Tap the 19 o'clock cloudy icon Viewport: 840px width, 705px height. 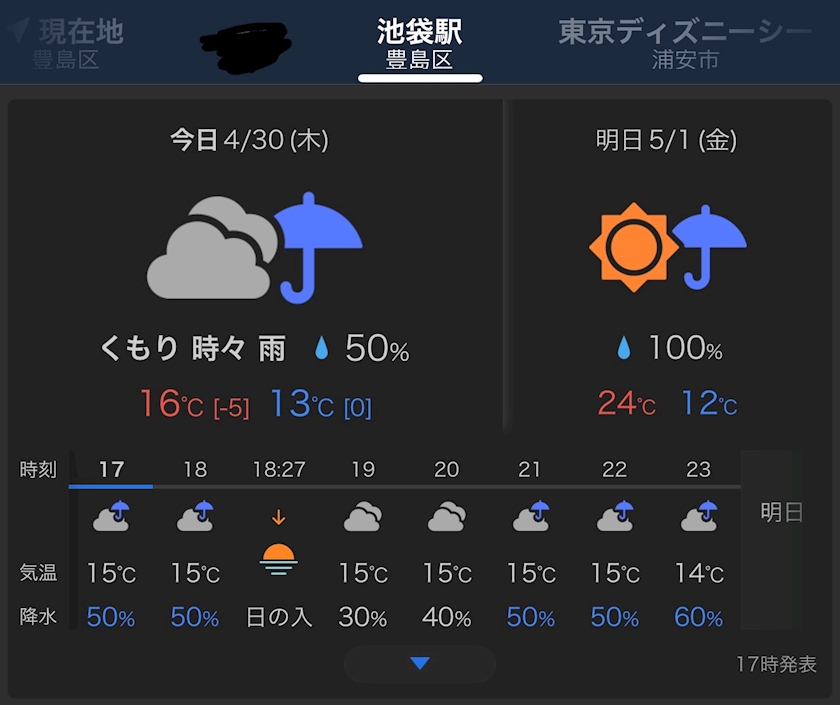pos(363,516)
